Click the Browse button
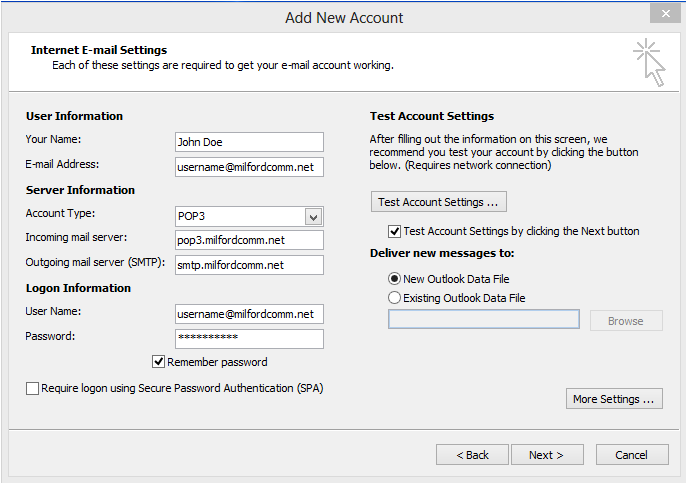This screenshot has height=484, width=687. [x=626, y=321]
